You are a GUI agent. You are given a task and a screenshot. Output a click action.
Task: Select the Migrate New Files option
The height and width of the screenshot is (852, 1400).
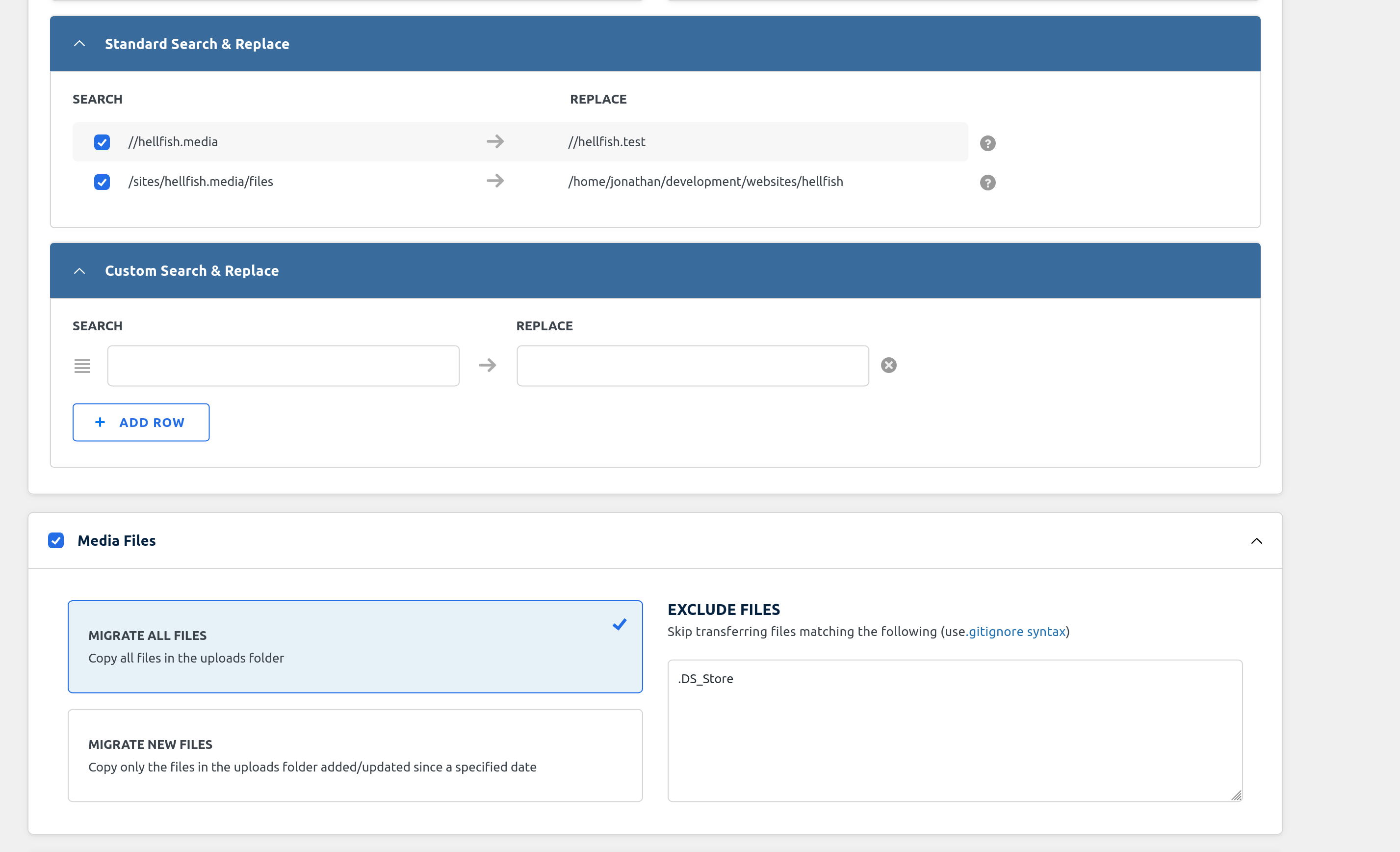(x=355, y=754)
